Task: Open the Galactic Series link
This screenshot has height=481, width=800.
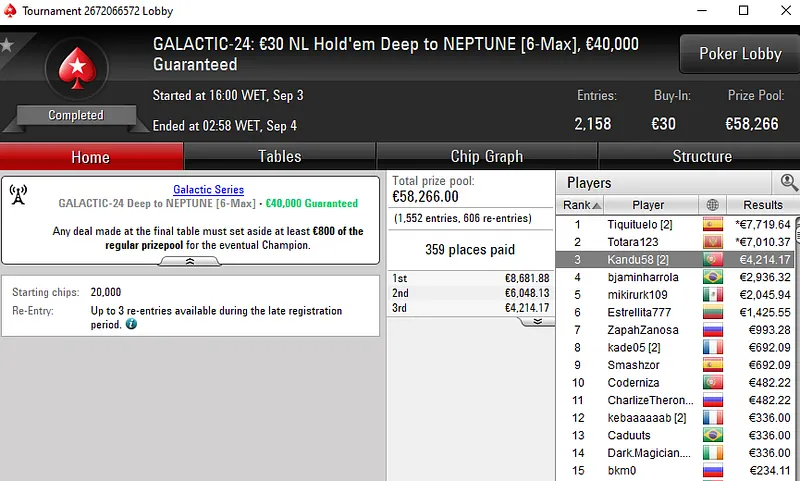Action: coord(208,189)
